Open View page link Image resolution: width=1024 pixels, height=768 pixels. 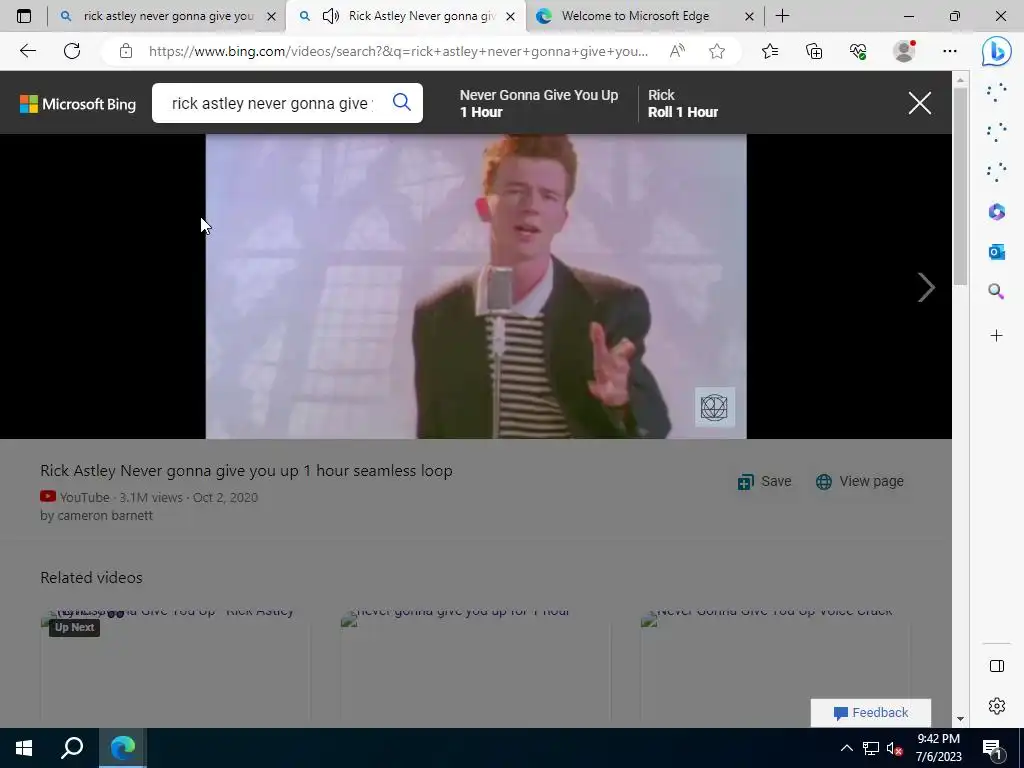click(859, 481)
